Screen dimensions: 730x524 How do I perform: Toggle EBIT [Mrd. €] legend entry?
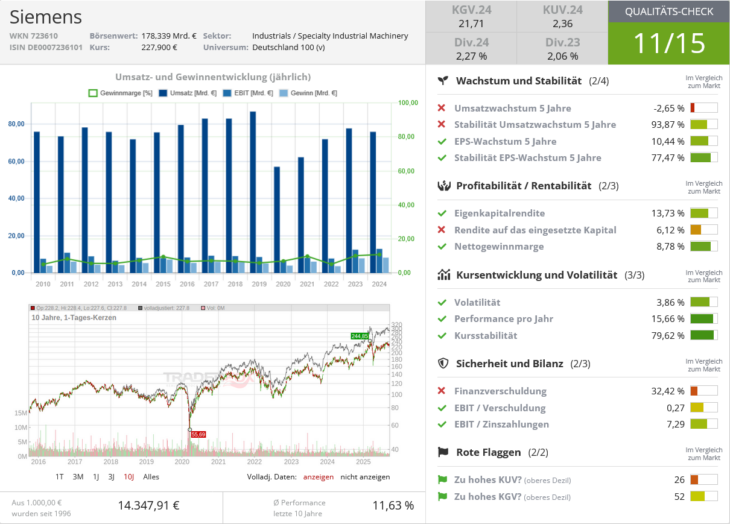248,93
